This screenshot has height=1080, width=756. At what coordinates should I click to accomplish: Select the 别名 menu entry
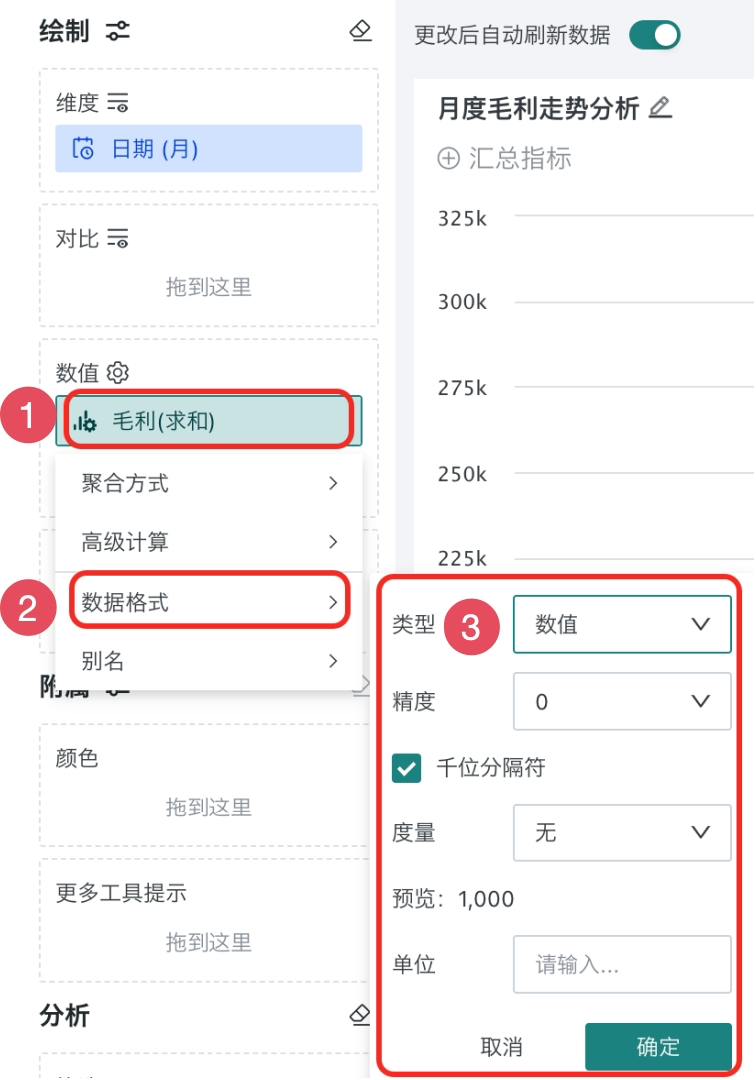pos(209,661)
